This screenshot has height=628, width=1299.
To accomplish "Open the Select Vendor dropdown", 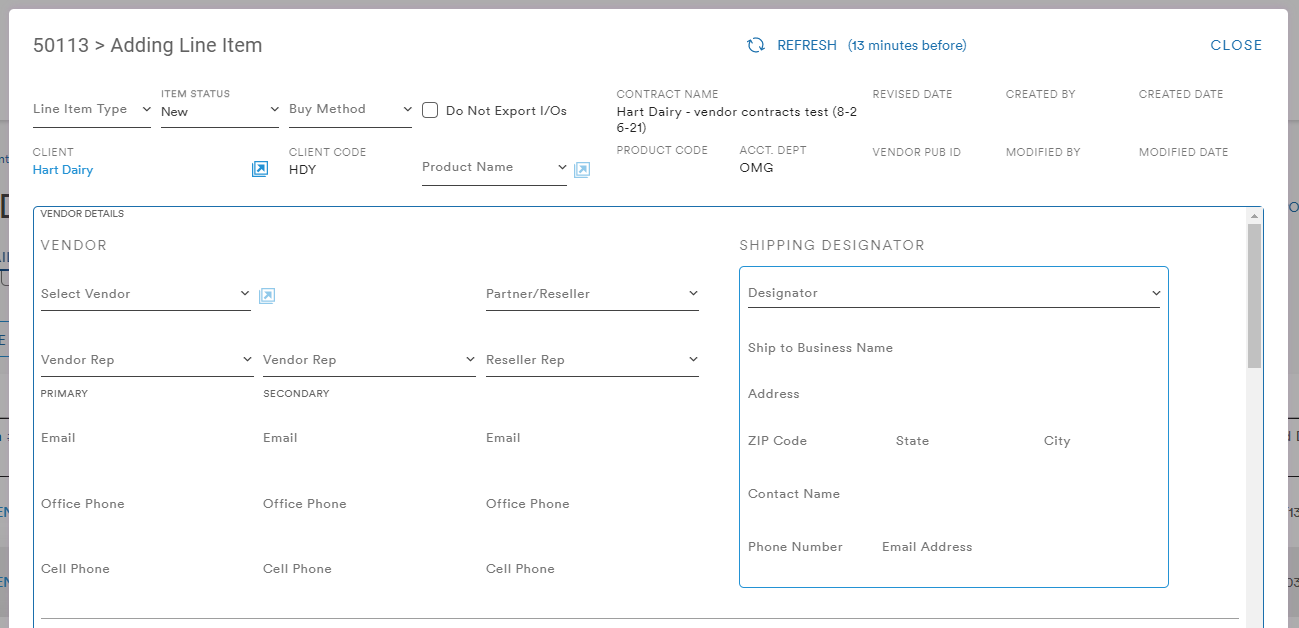I will click(x=146, y=294).
